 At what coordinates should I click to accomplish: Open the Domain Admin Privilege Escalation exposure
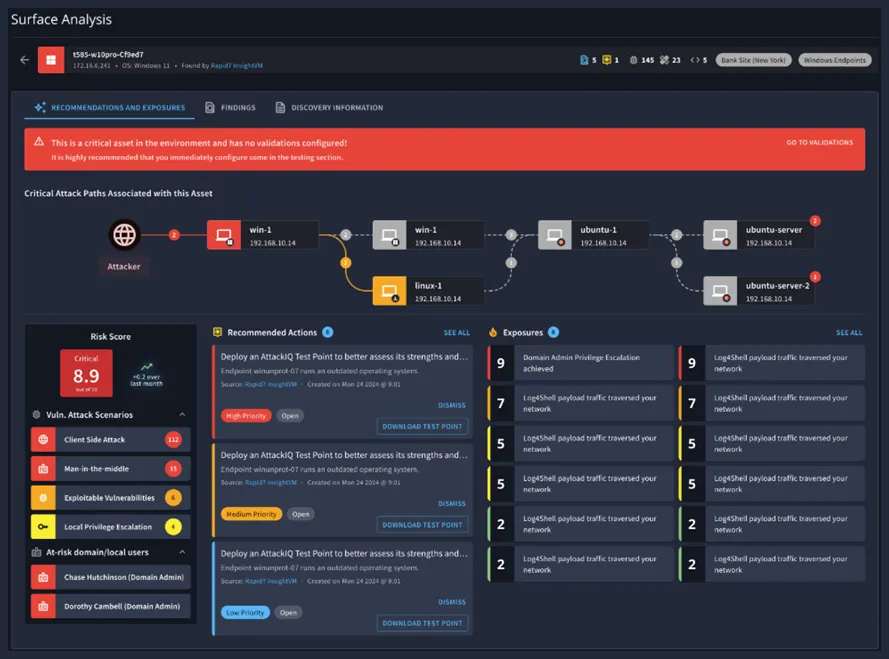(x=580, y=362)
